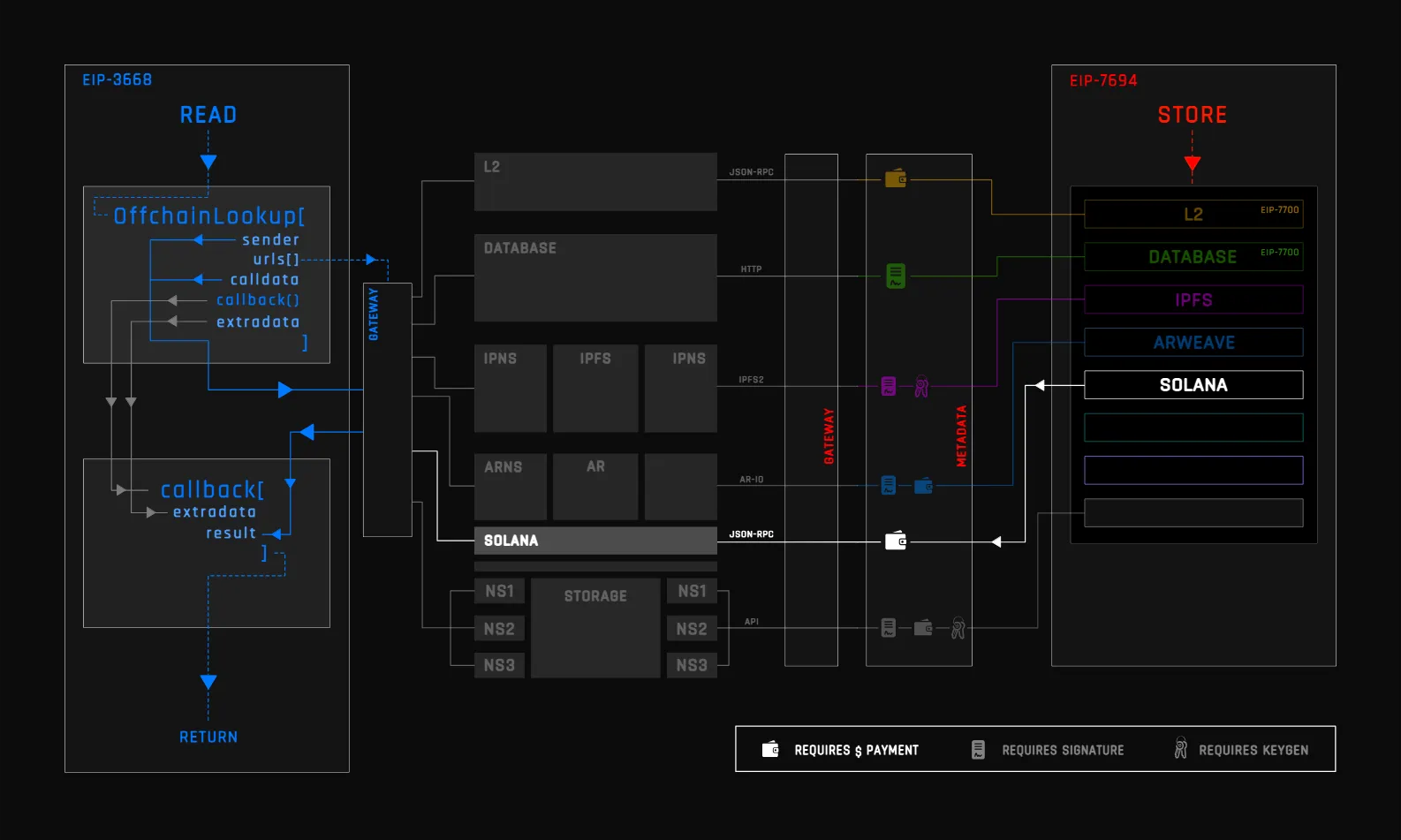Click the blue signature icon in AR-IO row
The image size is (1401, 840).
point(889,485)
